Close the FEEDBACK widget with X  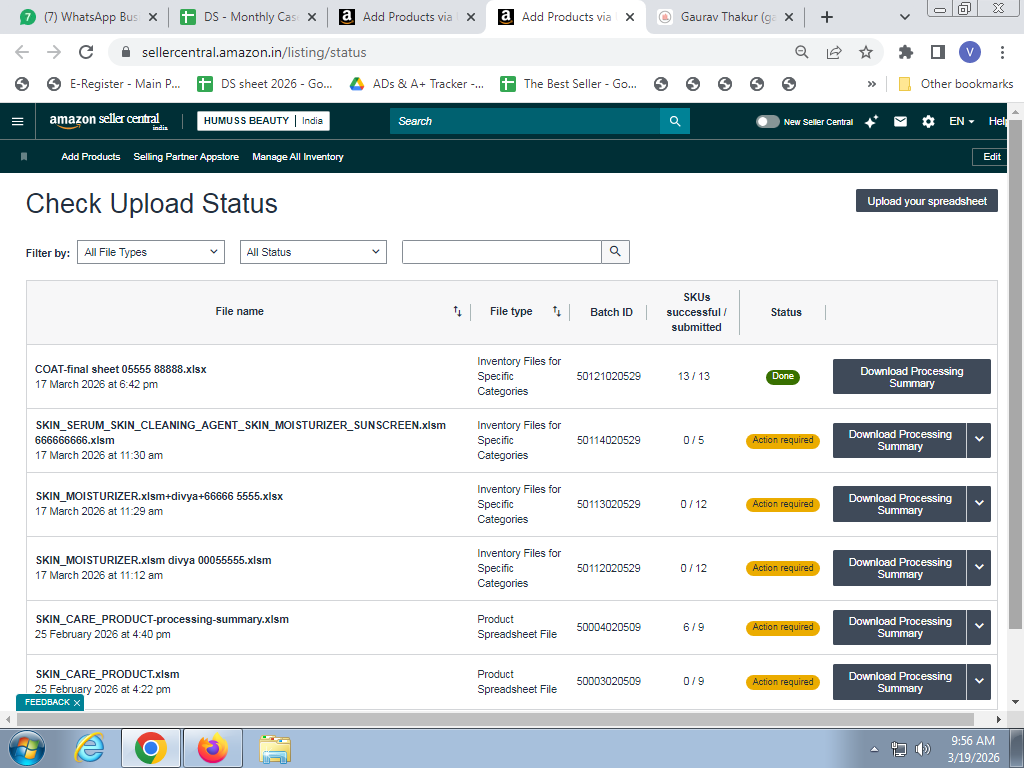(x=77, y=703)
